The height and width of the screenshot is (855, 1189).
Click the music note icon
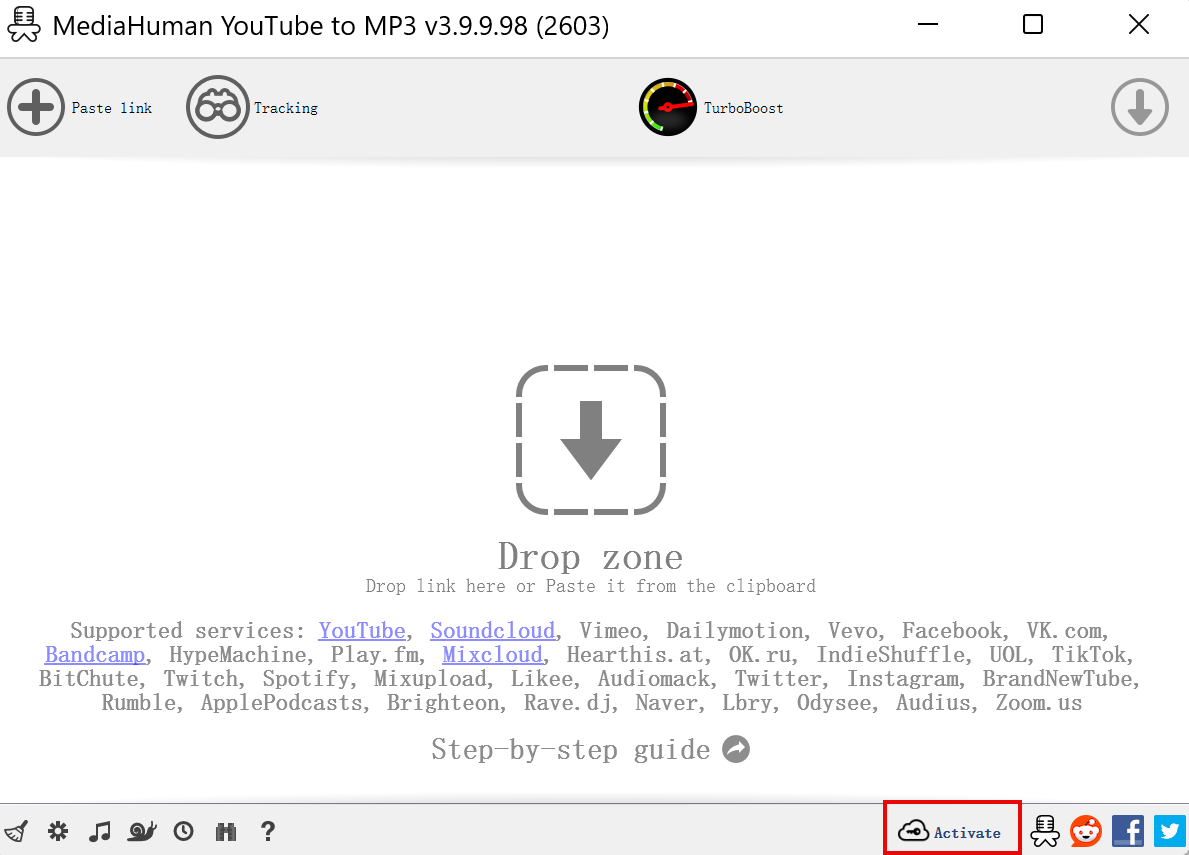pos(99,831)
